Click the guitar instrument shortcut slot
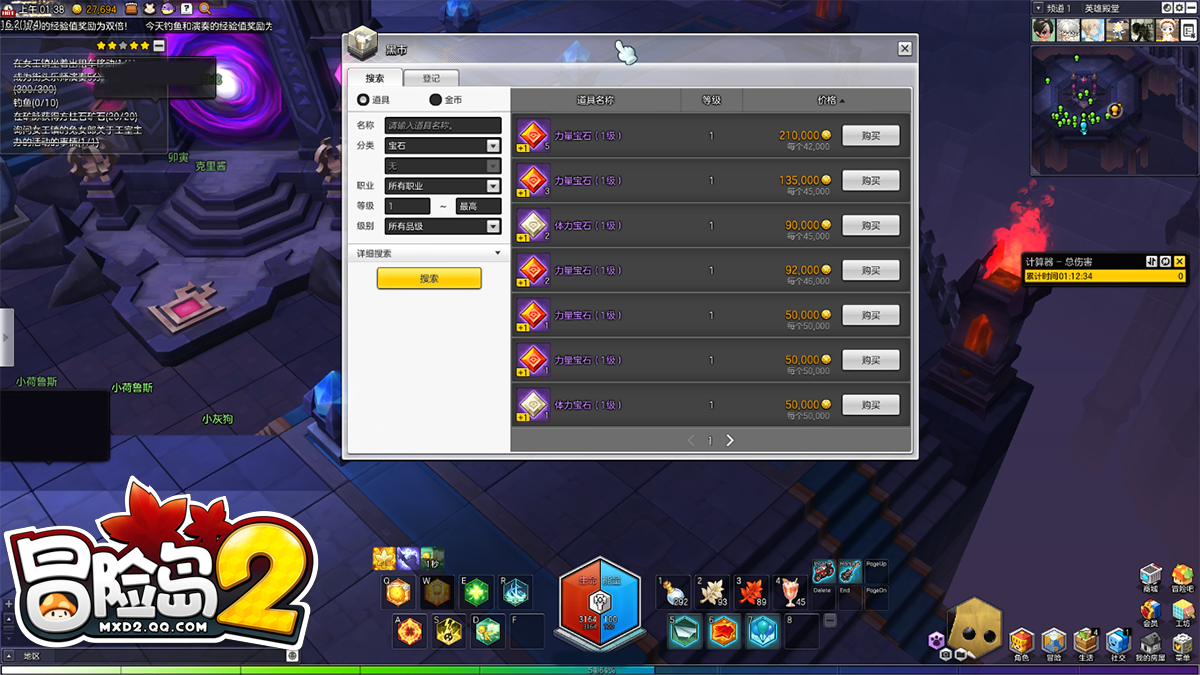The height and width of the screenshot is (675, 1200). tap(850, 571)
